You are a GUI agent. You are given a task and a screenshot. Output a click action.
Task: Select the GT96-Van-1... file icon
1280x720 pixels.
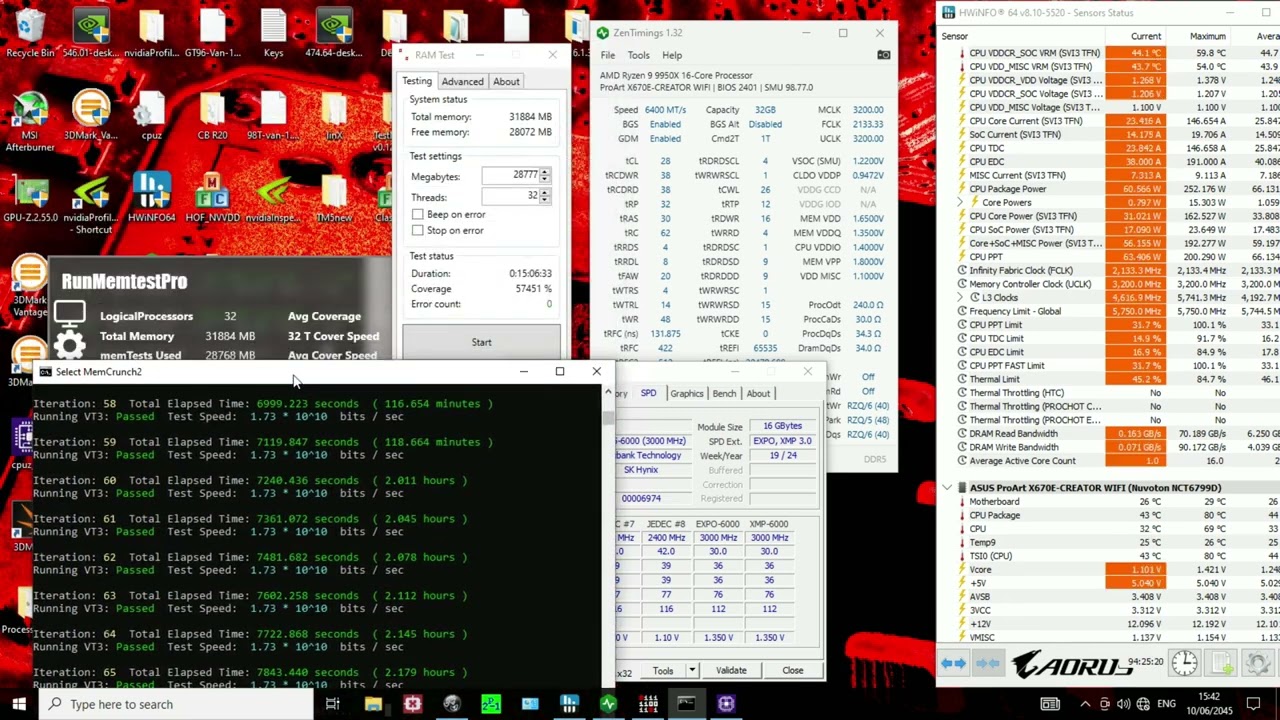[x=212, y=34]
